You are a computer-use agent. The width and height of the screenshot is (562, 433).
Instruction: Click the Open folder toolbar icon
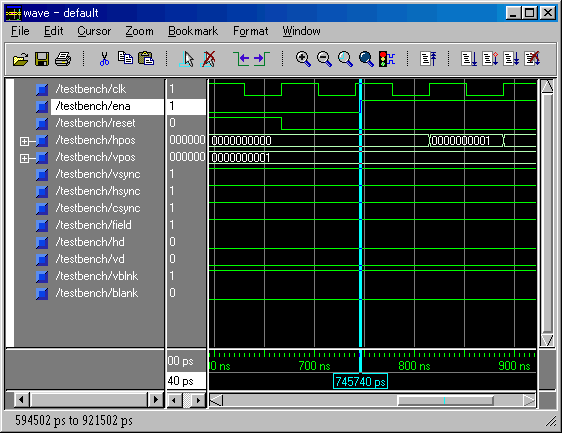point(20,59)
